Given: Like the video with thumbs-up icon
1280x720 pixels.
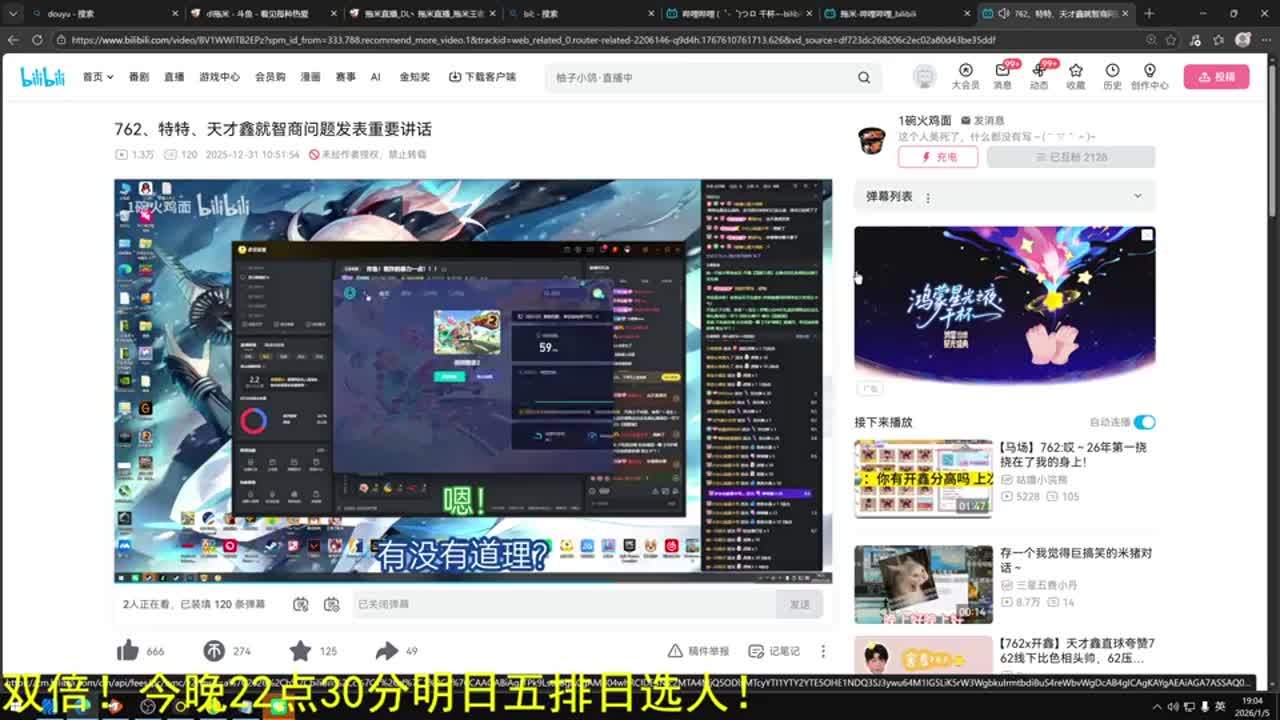Looking at the screenshot, I should point(128,651).
